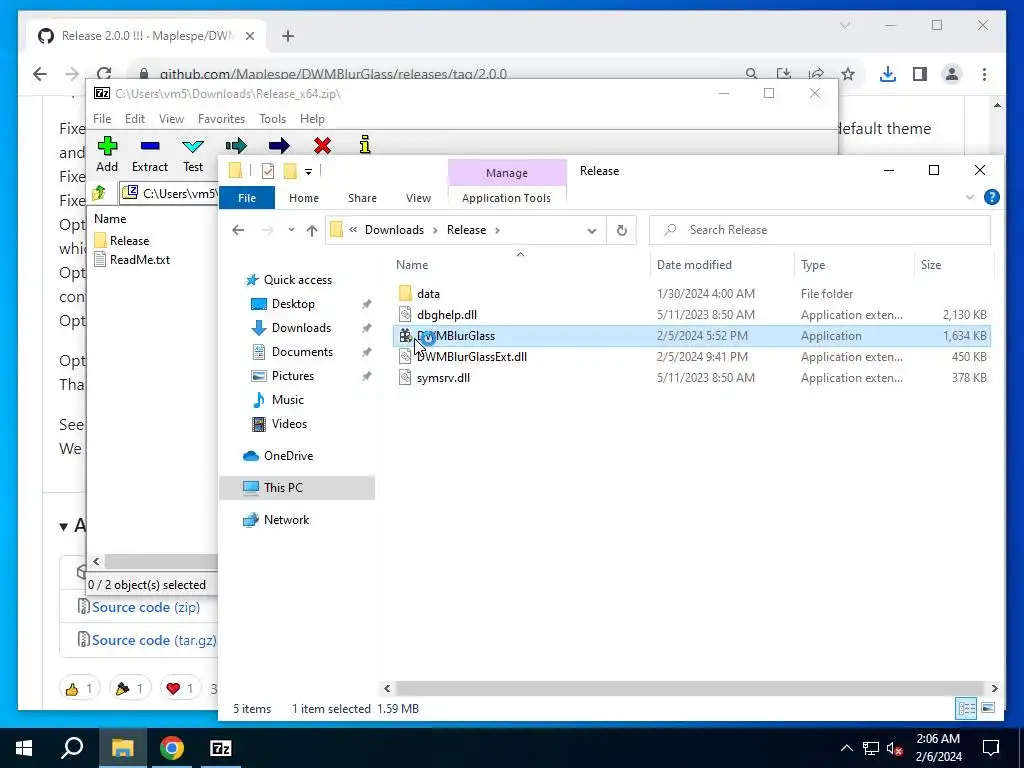Viewport: 1024px width, 768px height.
Task: Open the Home ribbon tab
Action: tap(304, 198)
